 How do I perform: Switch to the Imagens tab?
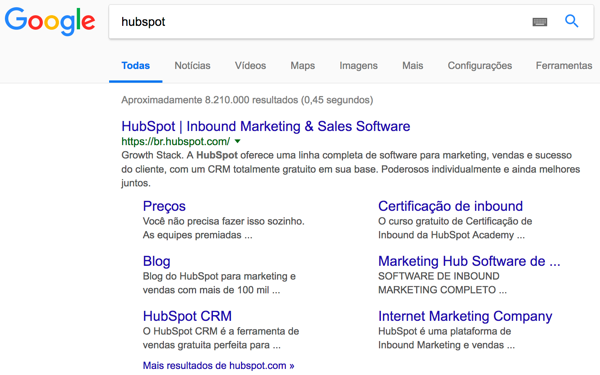coord(359,65)
